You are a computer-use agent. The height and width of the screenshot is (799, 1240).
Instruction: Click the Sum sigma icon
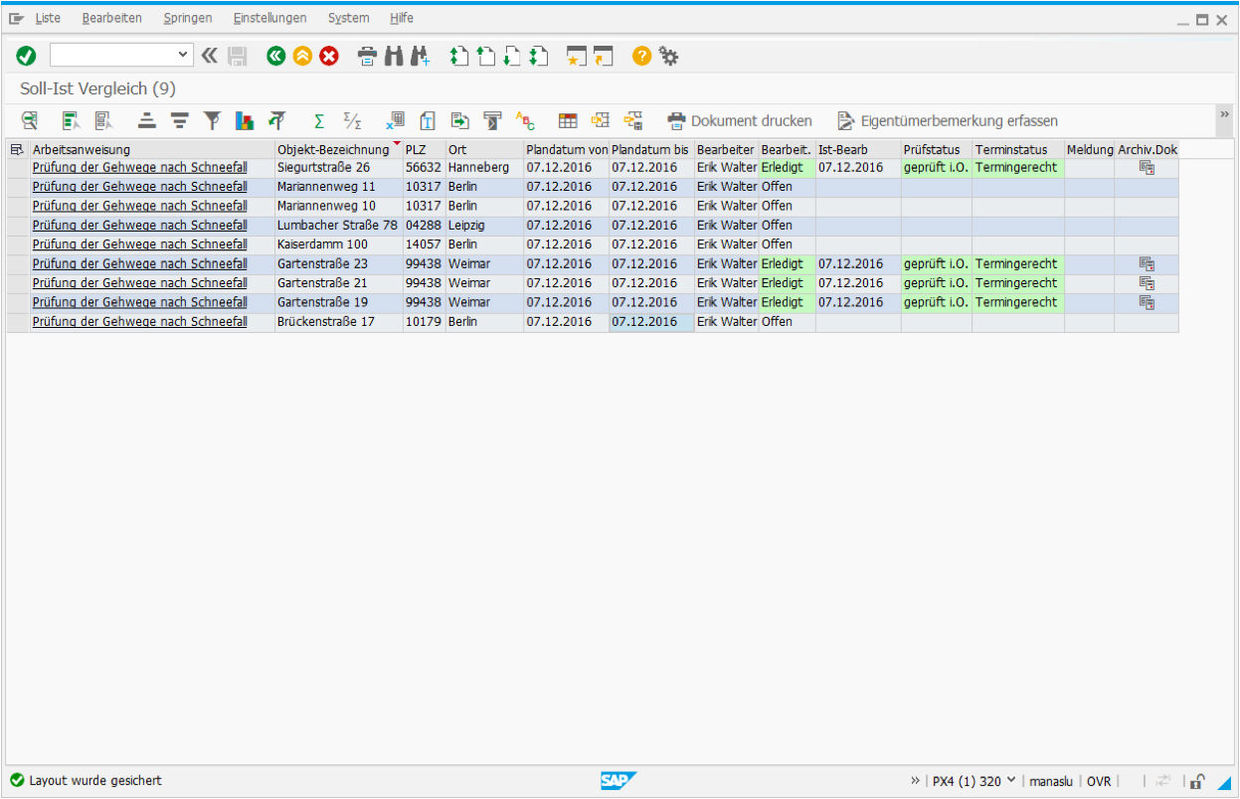click(319, 121)
